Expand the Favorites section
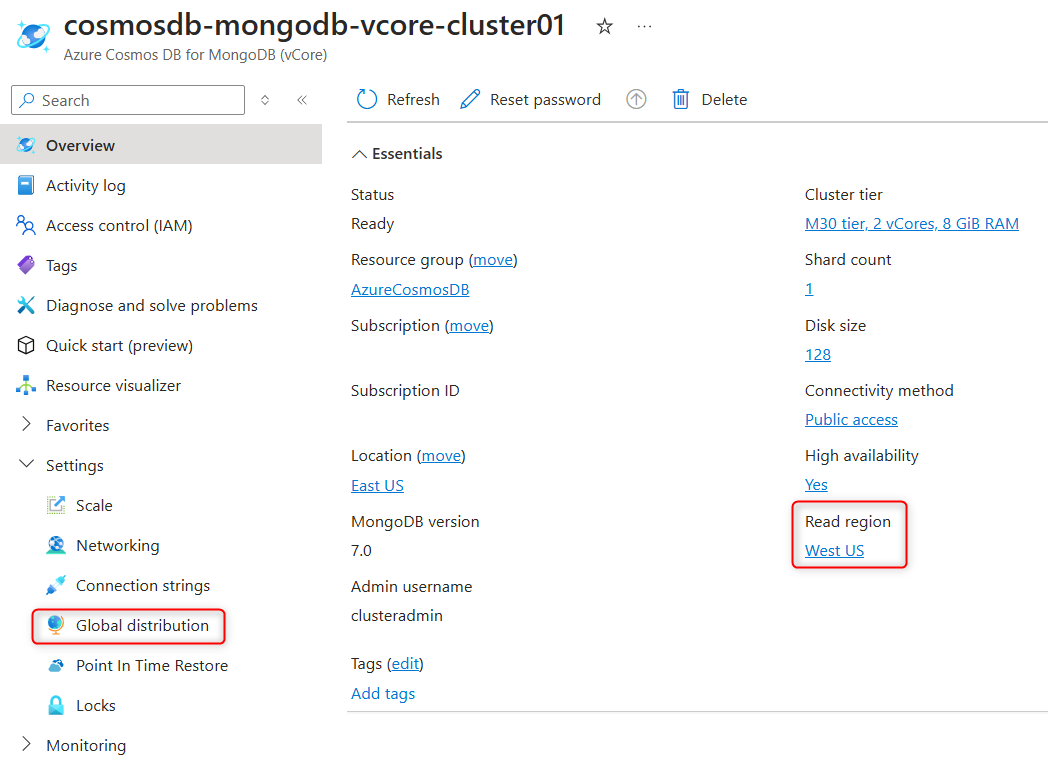This screenshot has width=1048, height=768. [x=28, y=425]
